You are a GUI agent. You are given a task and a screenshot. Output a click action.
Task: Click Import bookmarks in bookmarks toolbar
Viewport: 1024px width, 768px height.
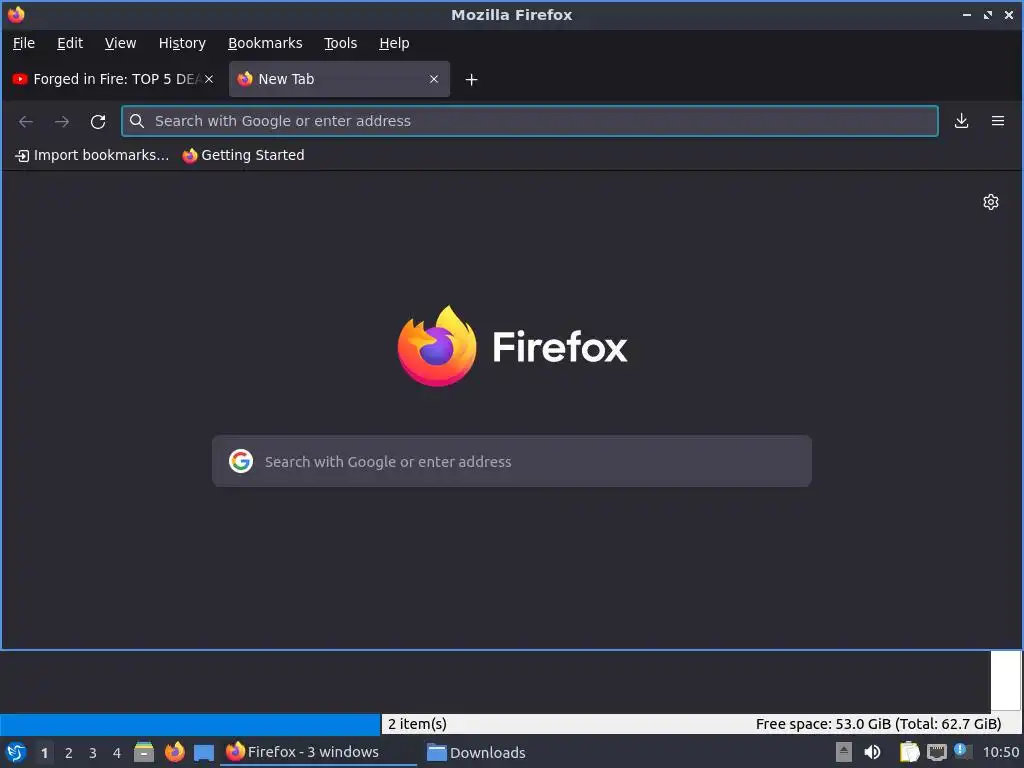pyautogui.click(x=91, y=155)
